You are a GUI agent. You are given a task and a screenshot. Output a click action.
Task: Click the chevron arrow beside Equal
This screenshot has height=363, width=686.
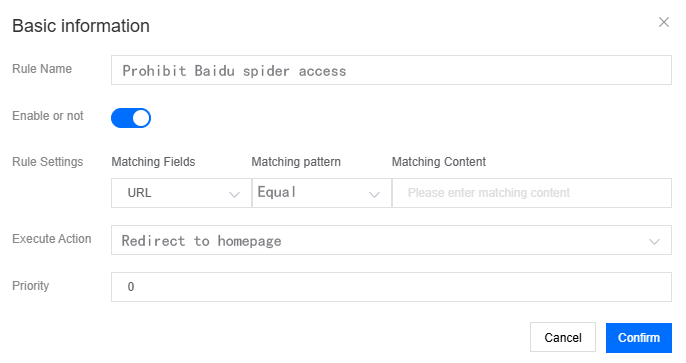(374, 194)
